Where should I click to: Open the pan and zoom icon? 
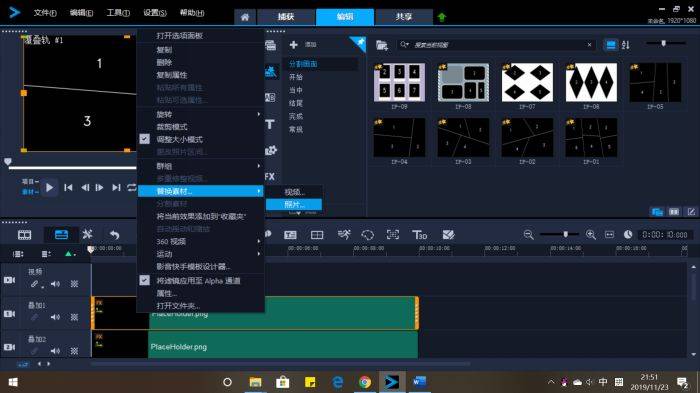coord(392,234)
